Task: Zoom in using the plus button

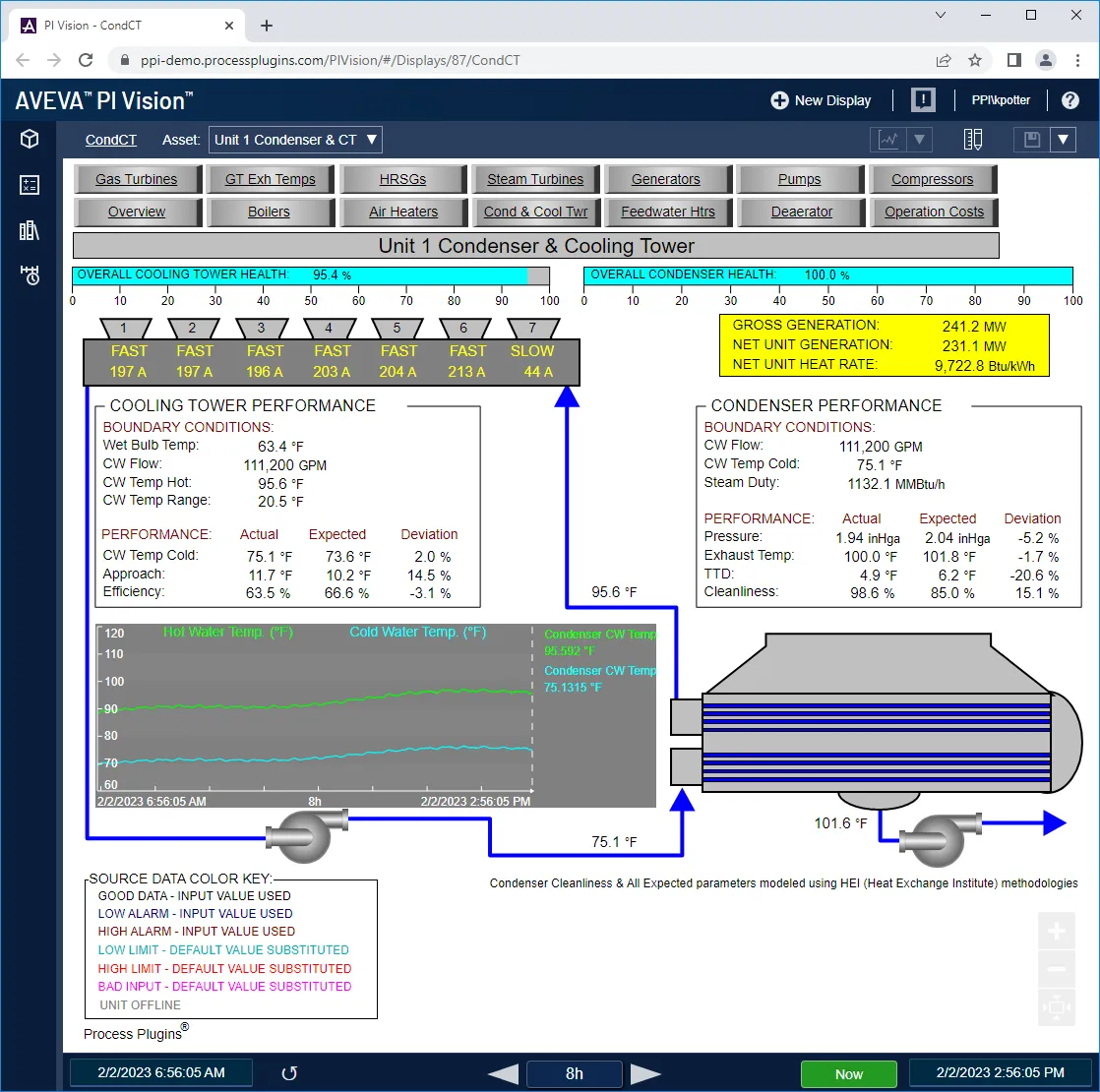Action: (1057, 932)
